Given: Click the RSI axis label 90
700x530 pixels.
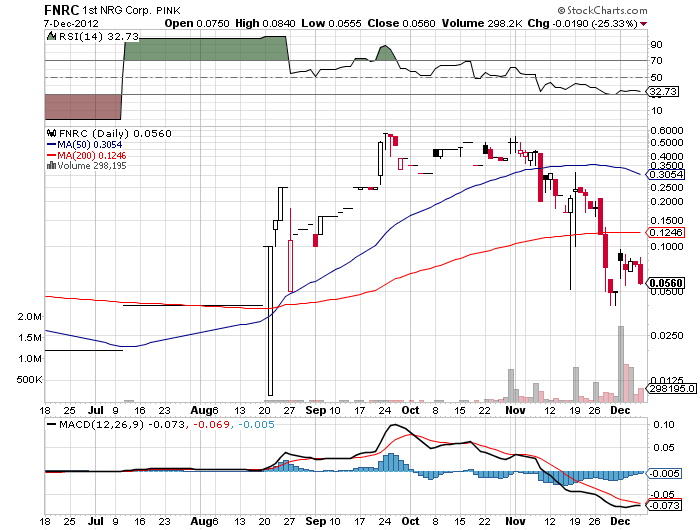Looking at the screenshot, I should 656,44.
